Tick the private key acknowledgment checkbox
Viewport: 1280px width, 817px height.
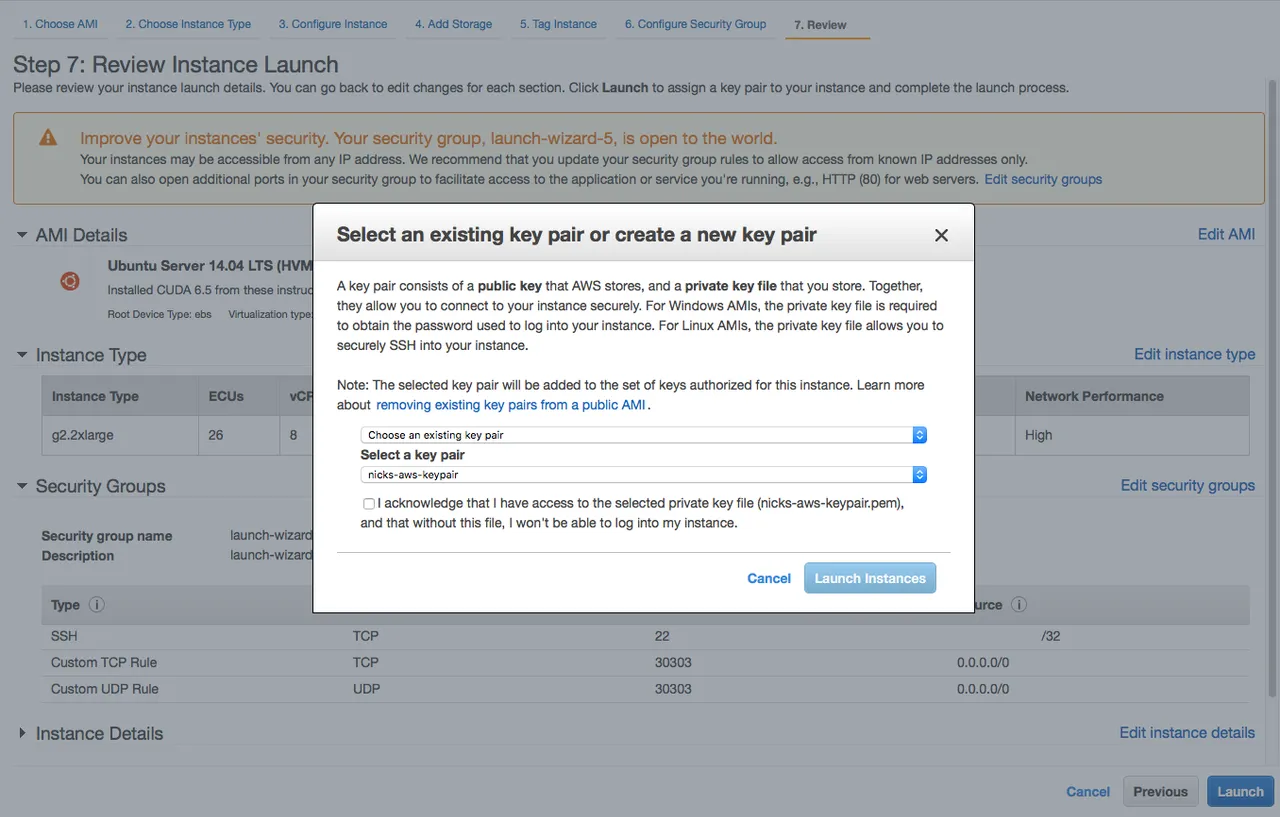pos(369,504)
